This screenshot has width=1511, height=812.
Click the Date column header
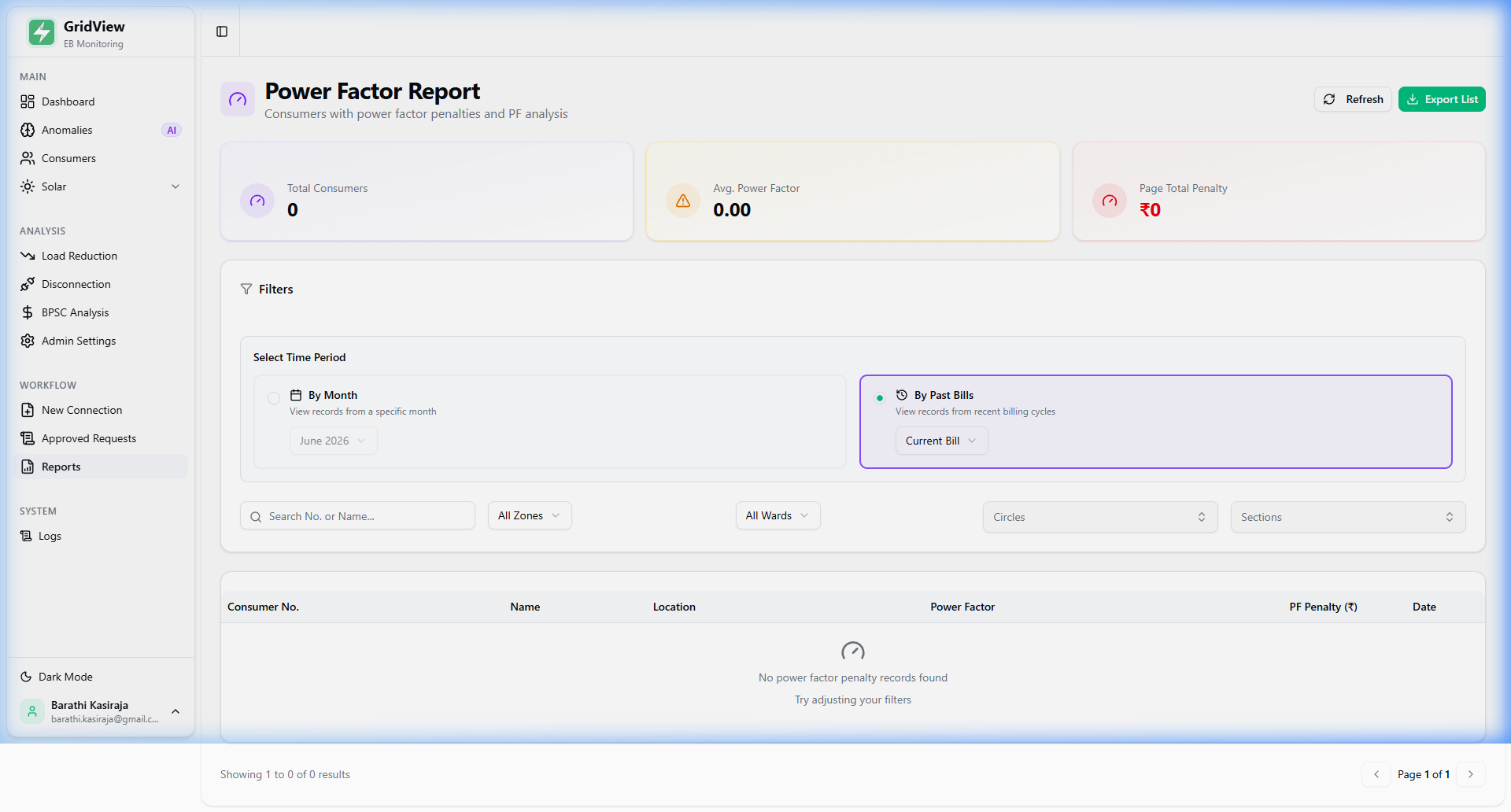pos(1424,607)
